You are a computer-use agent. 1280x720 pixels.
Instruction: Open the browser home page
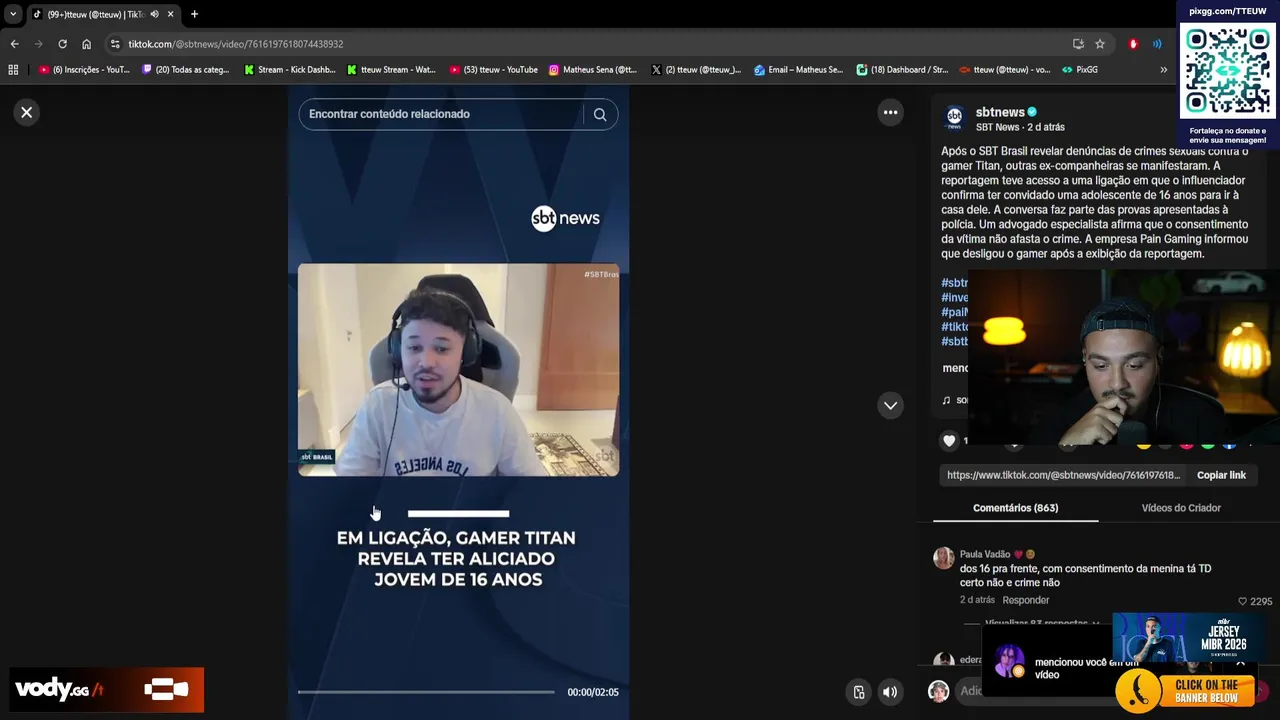pos(86,44)
